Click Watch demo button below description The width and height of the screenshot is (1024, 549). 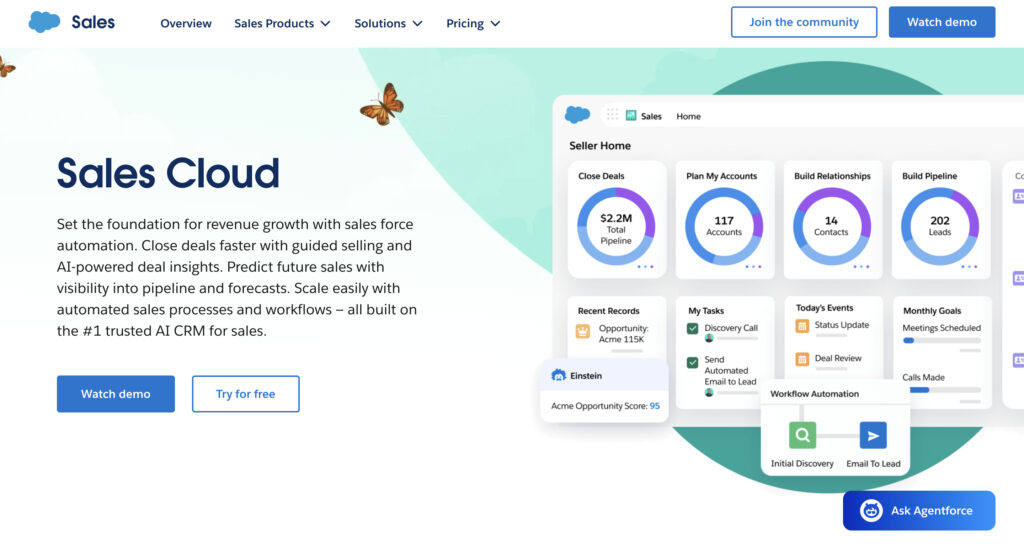[x=116, y=394]
